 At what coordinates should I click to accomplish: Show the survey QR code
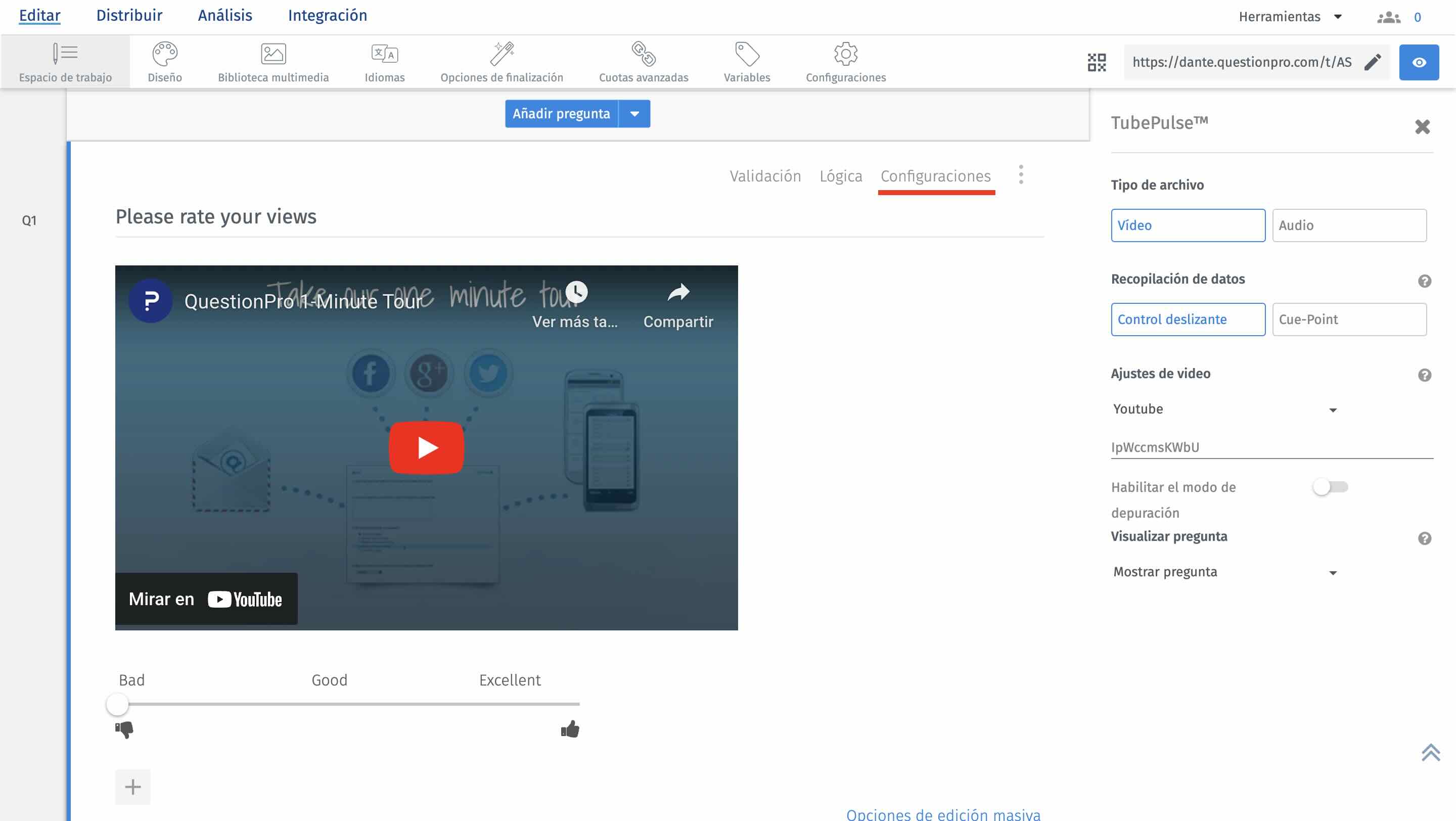pyautogui.click(x=1097, y=62)
